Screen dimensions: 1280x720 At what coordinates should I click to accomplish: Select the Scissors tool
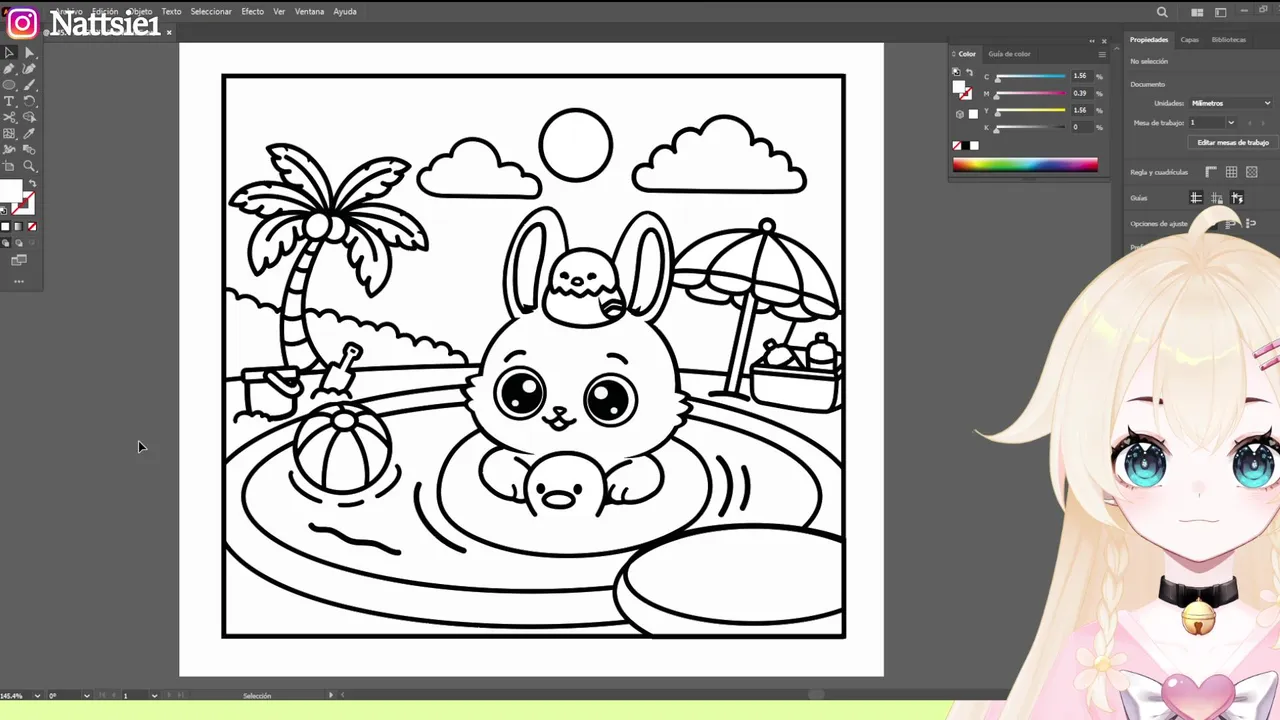[x=9, y=117]
